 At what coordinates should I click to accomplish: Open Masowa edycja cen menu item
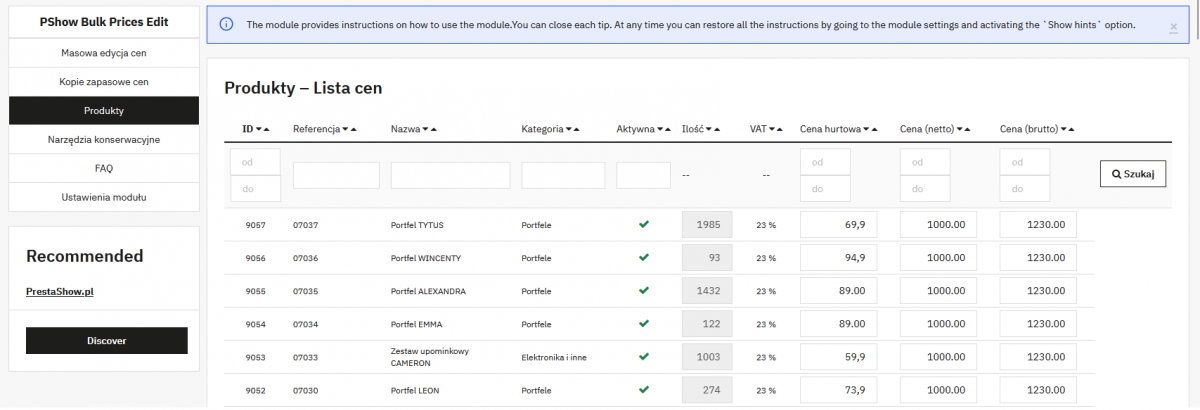coord(104,52)
